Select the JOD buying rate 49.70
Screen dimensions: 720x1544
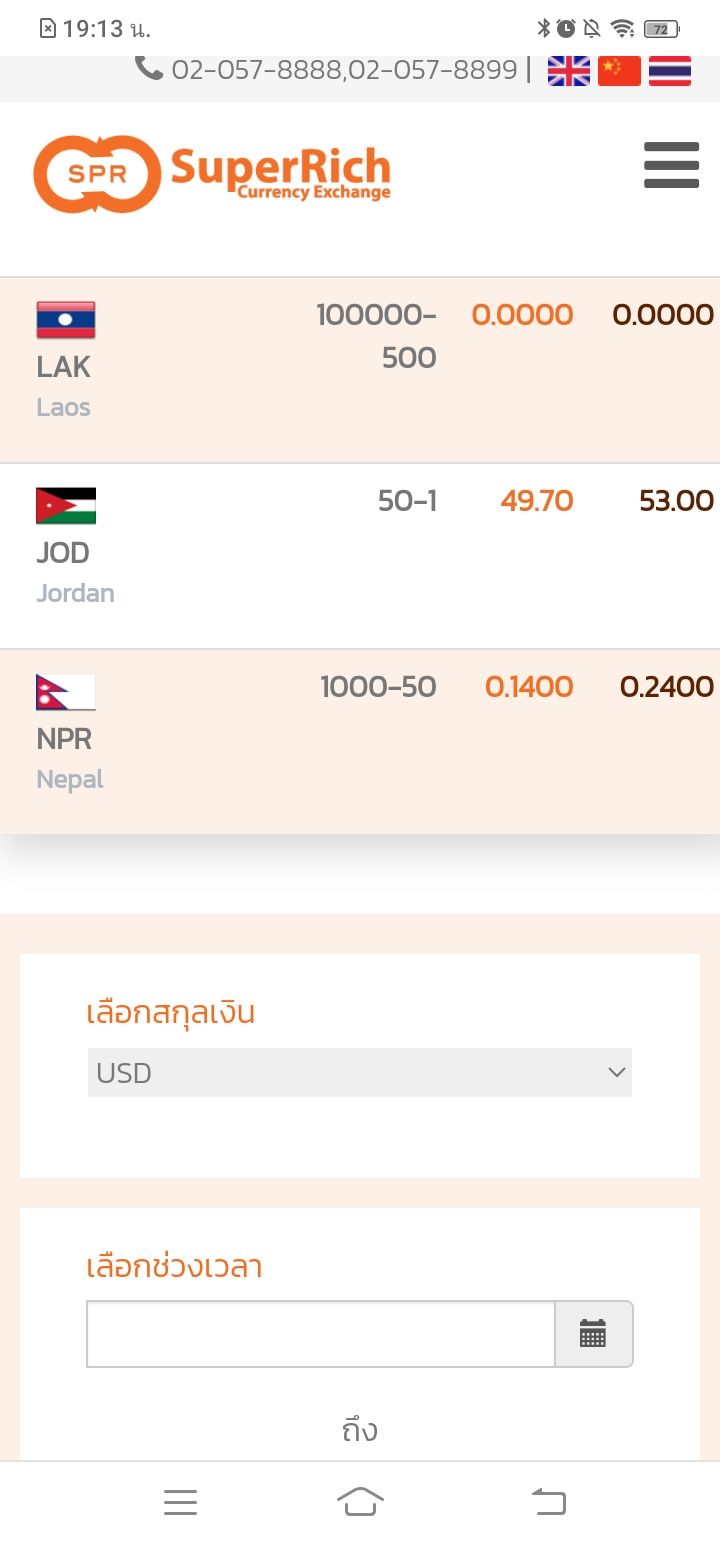point(537,500)
